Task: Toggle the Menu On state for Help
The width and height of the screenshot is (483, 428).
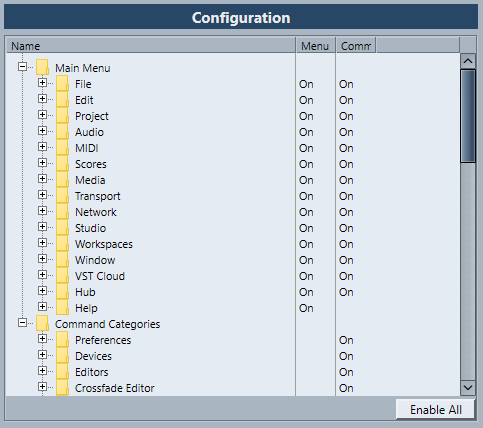Action: click(x=306, y=308)
